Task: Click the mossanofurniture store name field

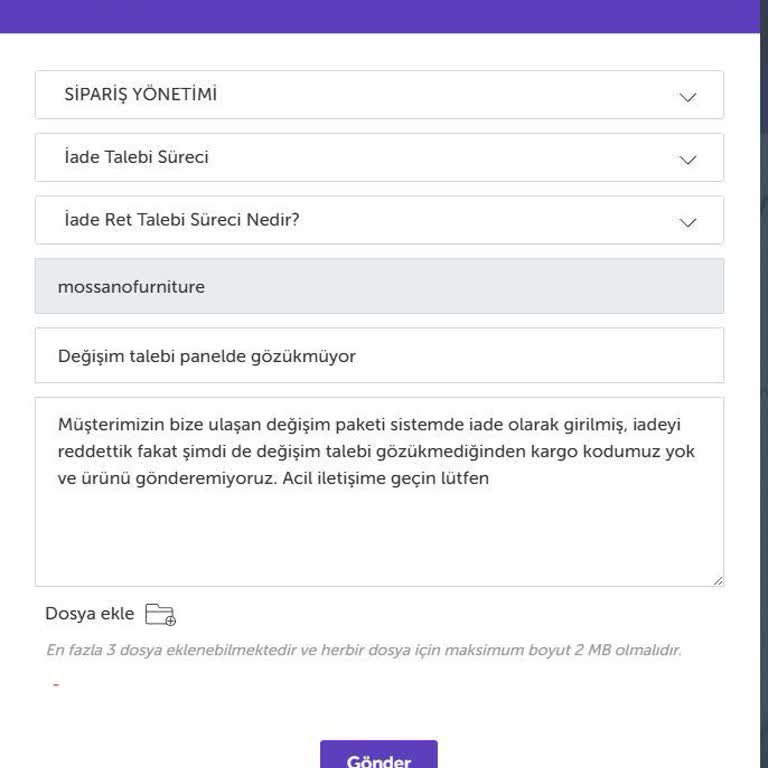Action: pos(378,287)
